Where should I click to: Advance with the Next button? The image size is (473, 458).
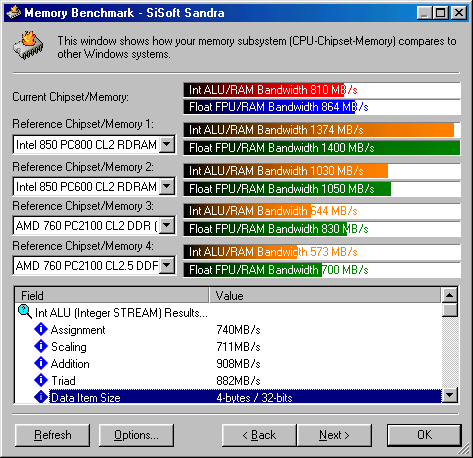point(334,435)
